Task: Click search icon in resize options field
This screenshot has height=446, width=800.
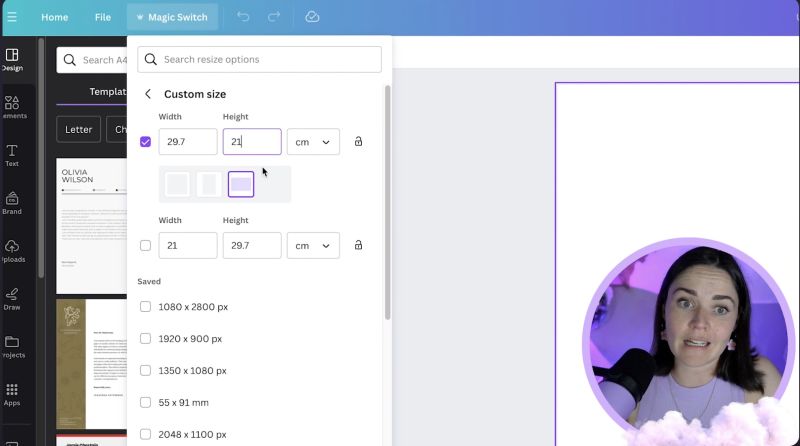Action: (x=151, y=60)
